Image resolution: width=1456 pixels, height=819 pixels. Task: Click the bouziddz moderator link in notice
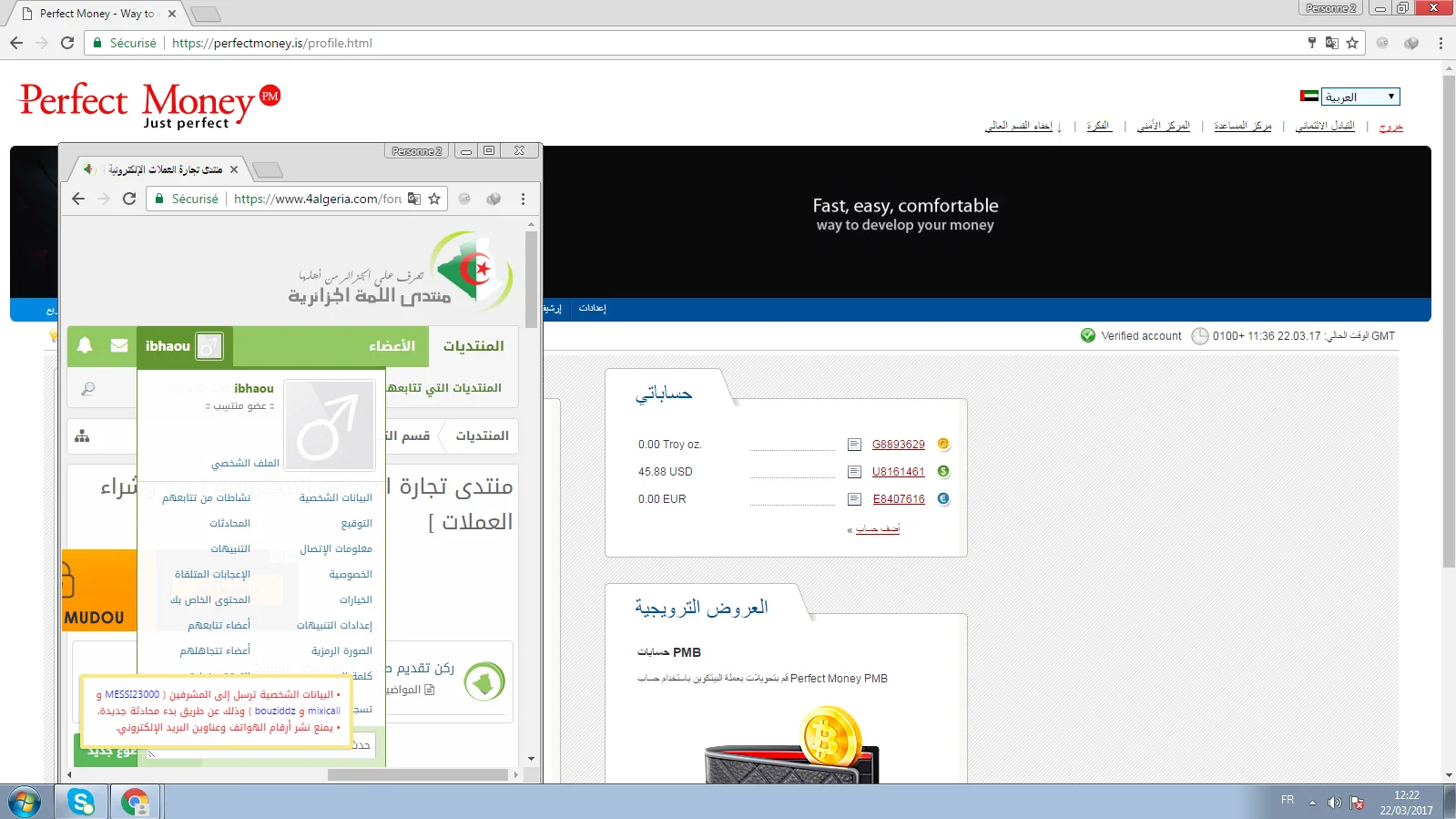coord(275,711)
